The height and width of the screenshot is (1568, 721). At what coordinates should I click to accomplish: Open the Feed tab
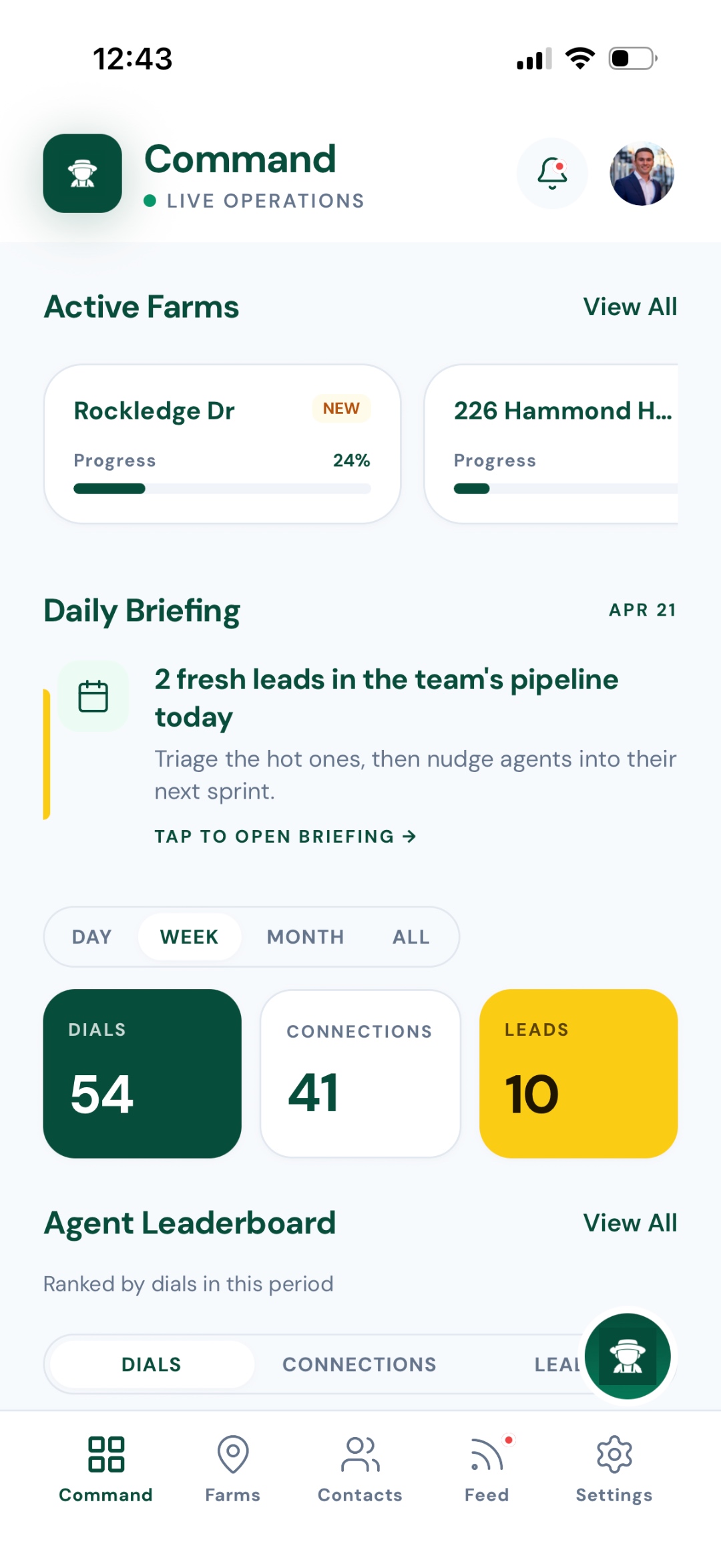click(487, 1468)
